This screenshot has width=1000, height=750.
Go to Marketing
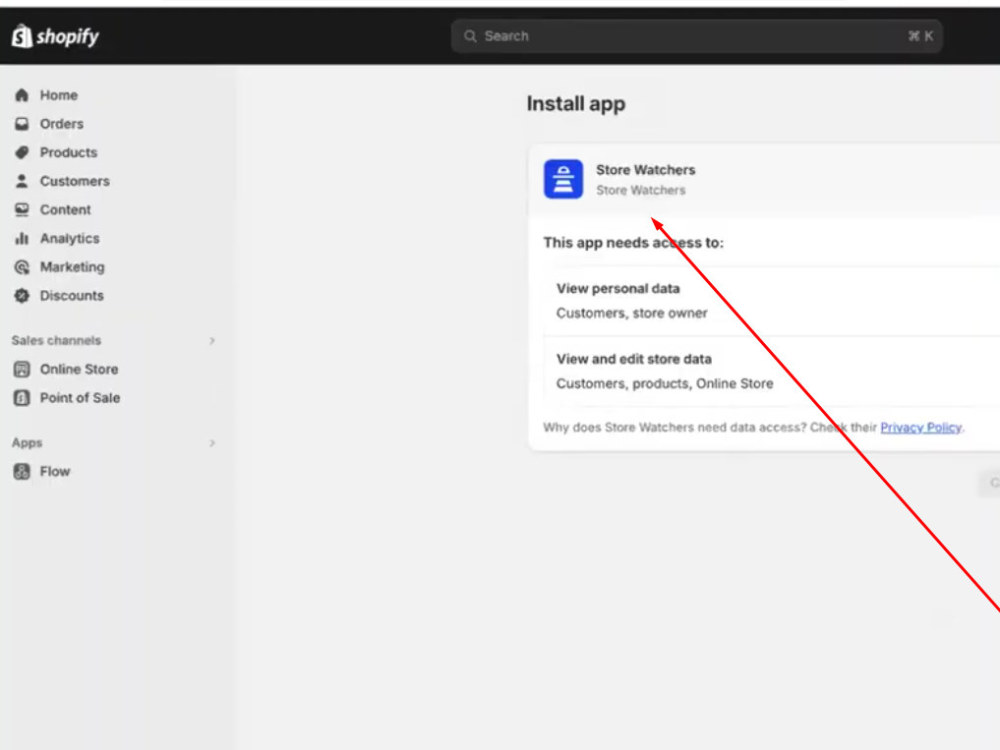72,267
